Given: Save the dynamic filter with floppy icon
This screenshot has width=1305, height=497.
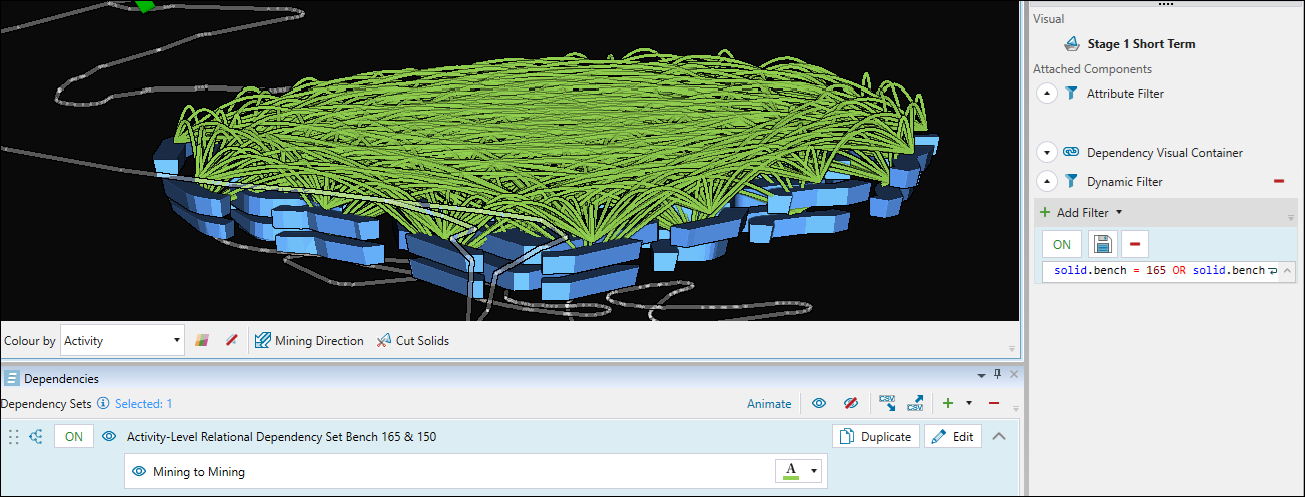Looking at the screenshot, I should [1101, 244].
